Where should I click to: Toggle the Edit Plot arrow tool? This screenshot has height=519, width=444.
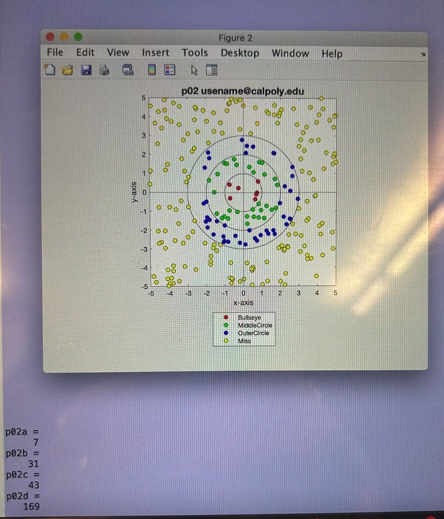pyautogui.click(x=194, y=70)
